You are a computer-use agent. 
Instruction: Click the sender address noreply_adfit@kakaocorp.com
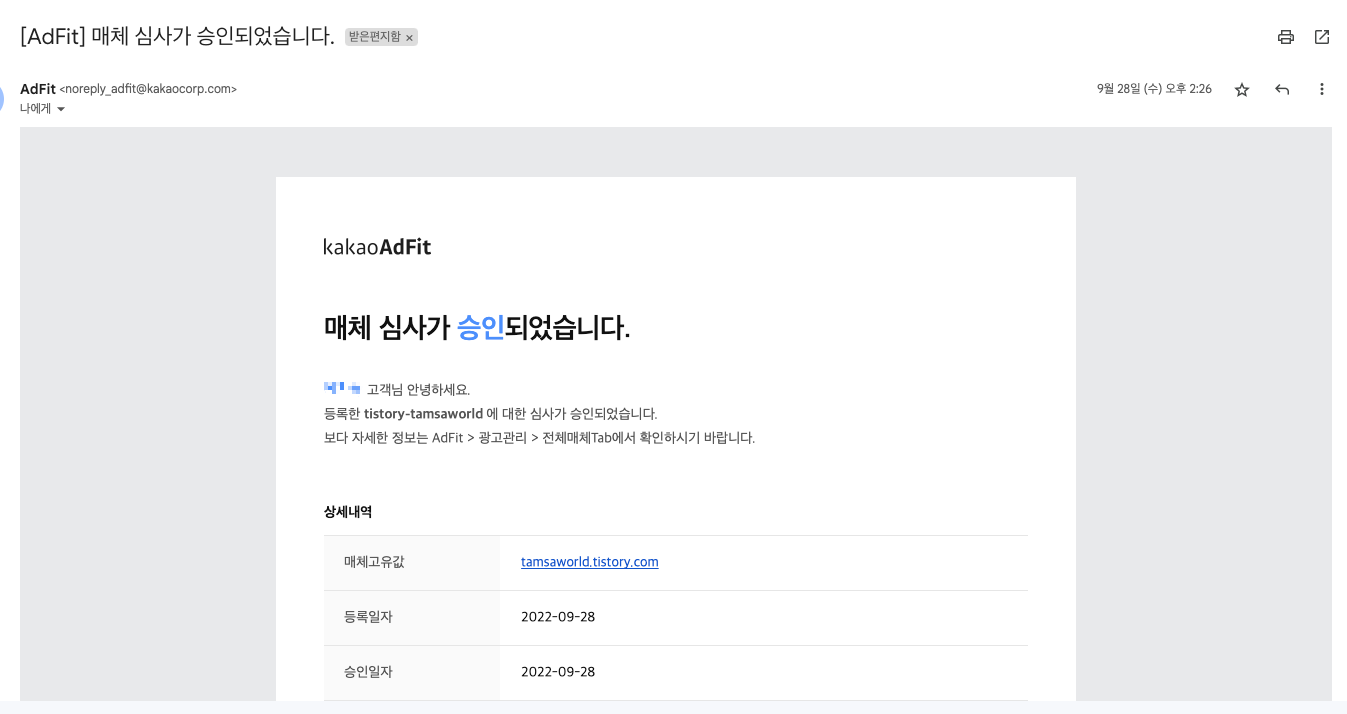click(148, 89)
